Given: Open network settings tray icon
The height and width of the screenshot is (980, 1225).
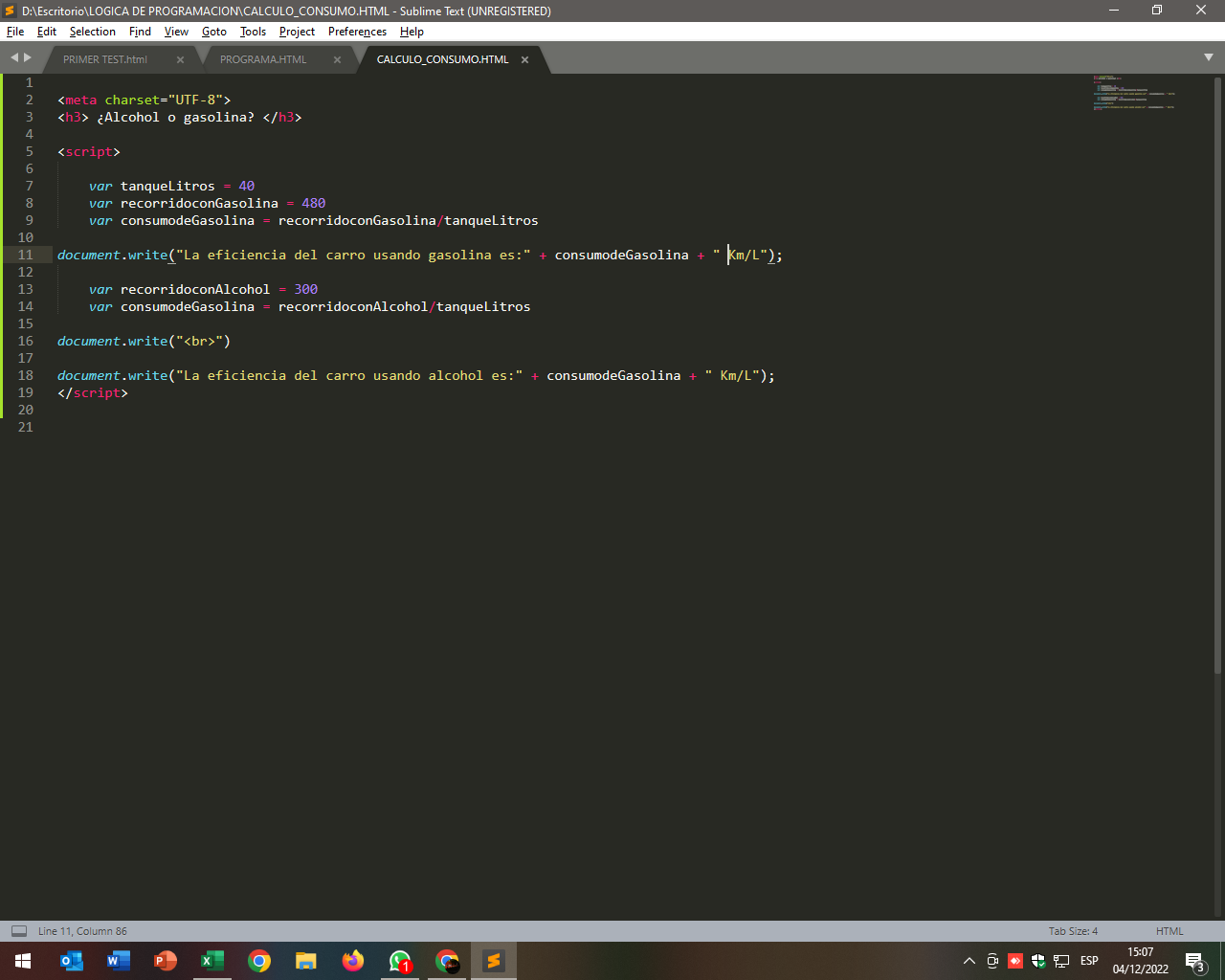Looking at the screenshot, I should [1061, 961].
